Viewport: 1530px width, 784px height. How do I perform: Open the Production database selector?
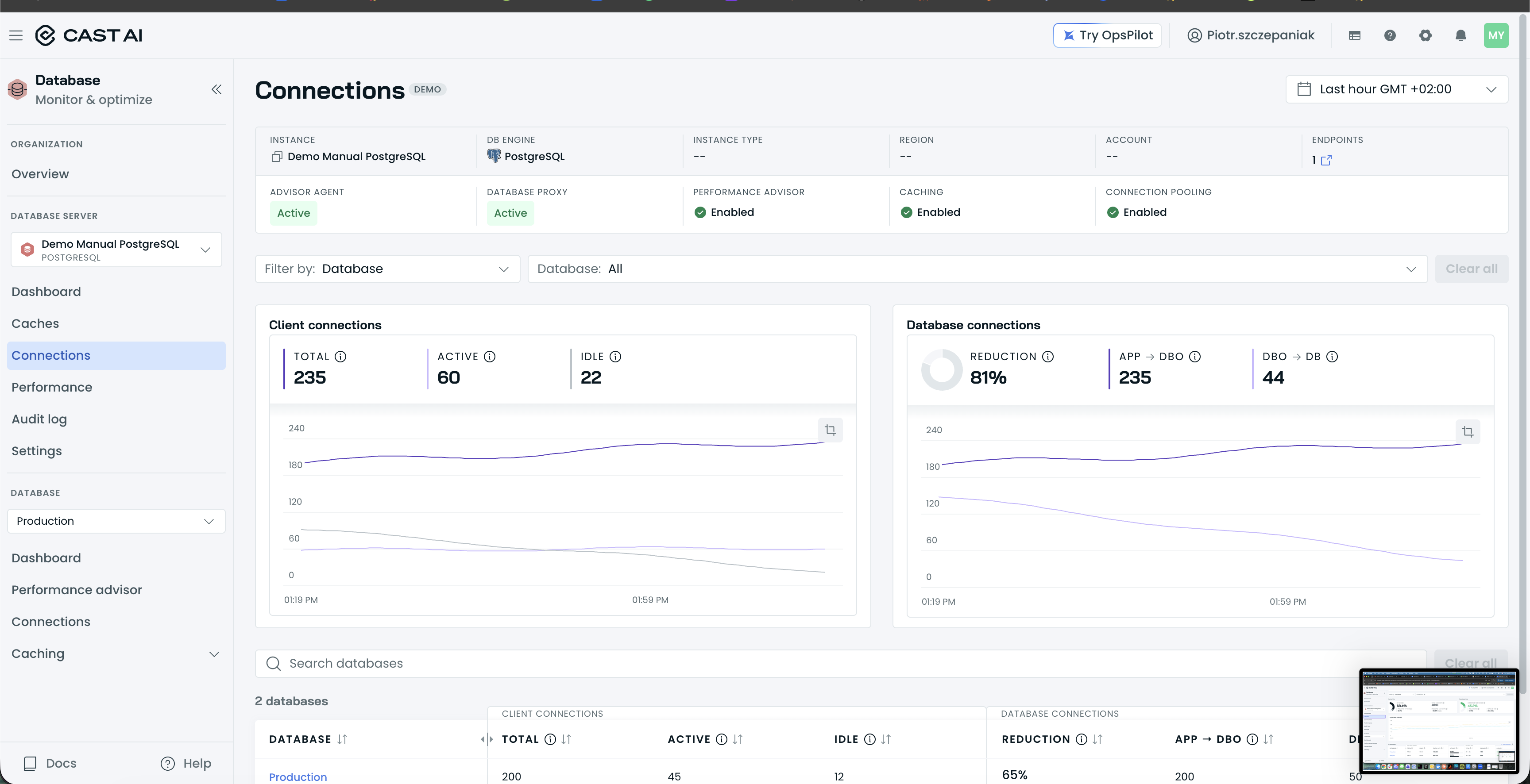(x=116, y=521)
